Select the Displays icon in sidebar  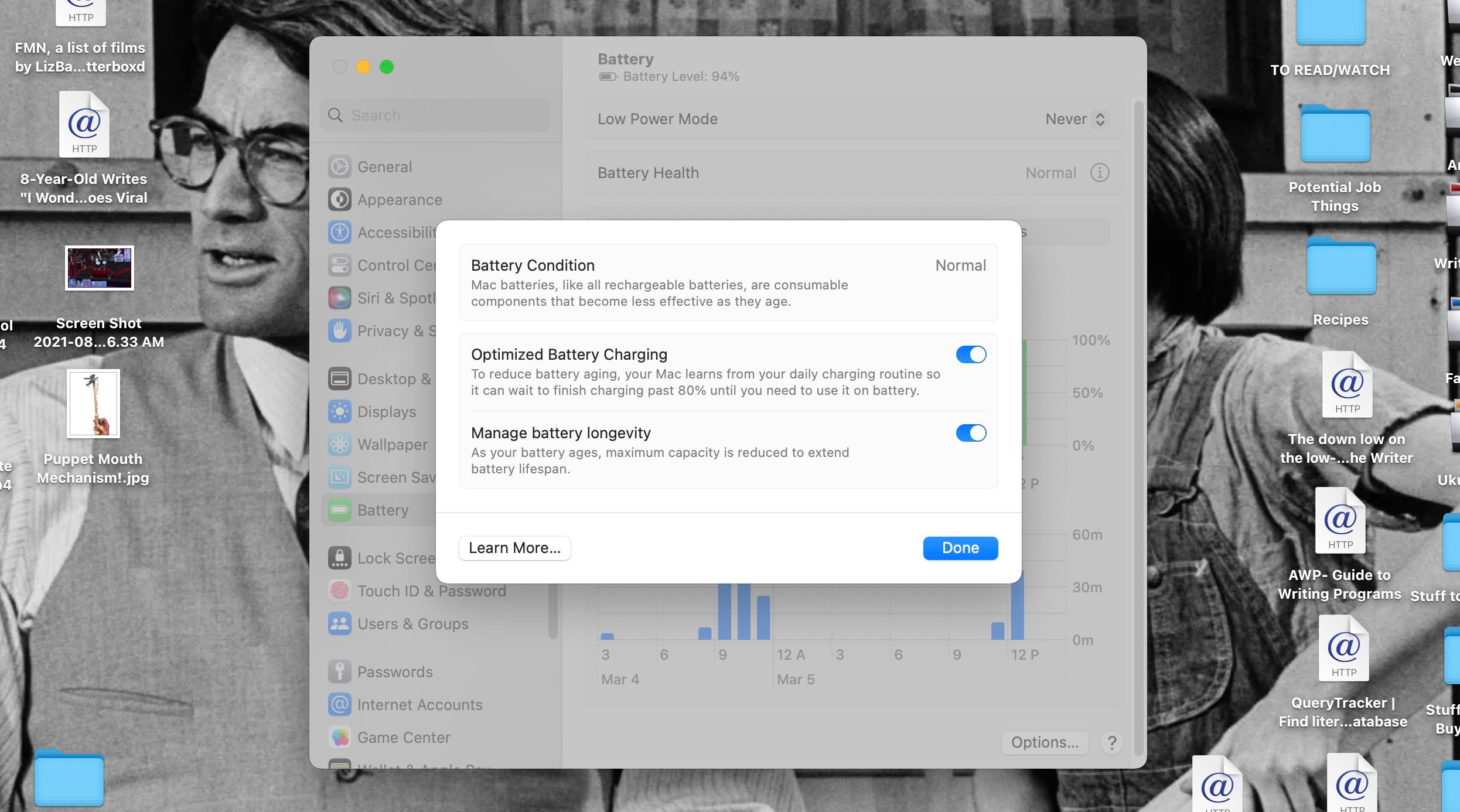tap(340, 412)
